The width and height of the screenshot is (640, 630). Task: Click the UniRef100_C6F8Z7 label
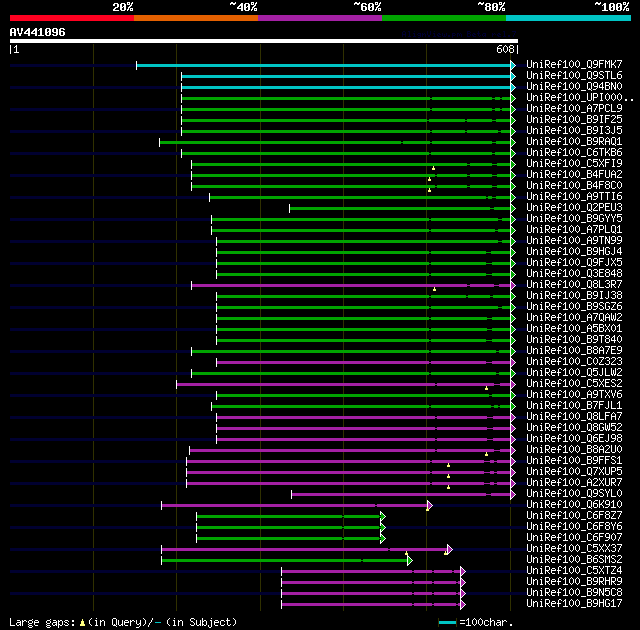pos(574,516)
